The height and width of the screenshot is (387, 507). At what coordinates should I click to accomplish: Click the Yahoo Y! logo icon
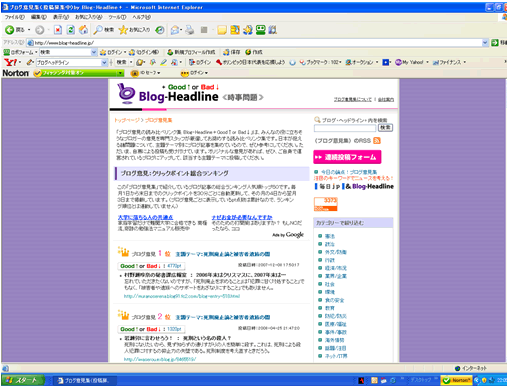pos(10,62)
